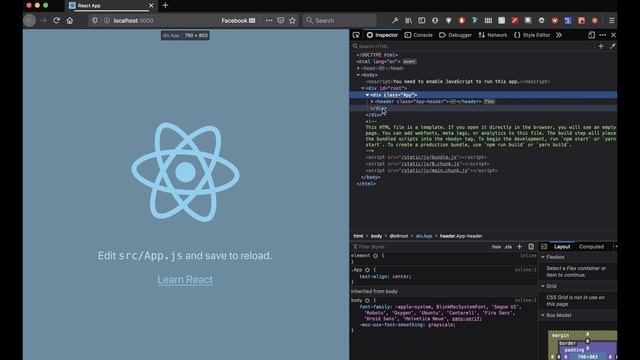Collapse the body element node

[358, 75]
